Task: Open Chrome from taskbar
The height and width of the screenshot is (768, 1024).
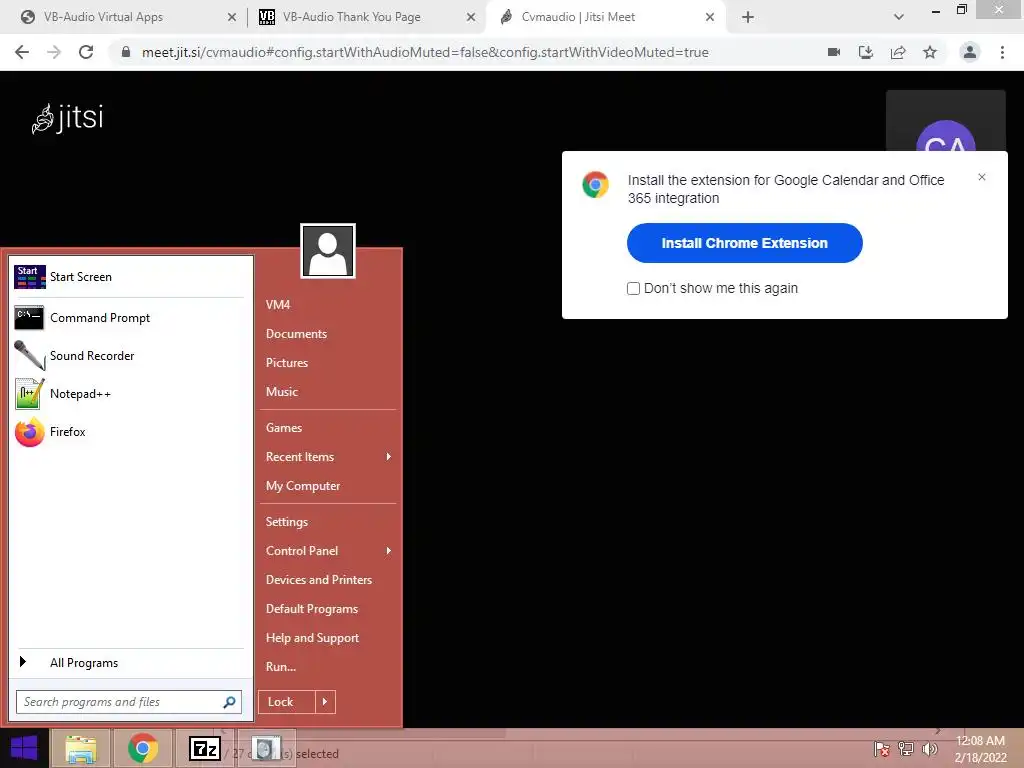Action: [x=142, y=748]
